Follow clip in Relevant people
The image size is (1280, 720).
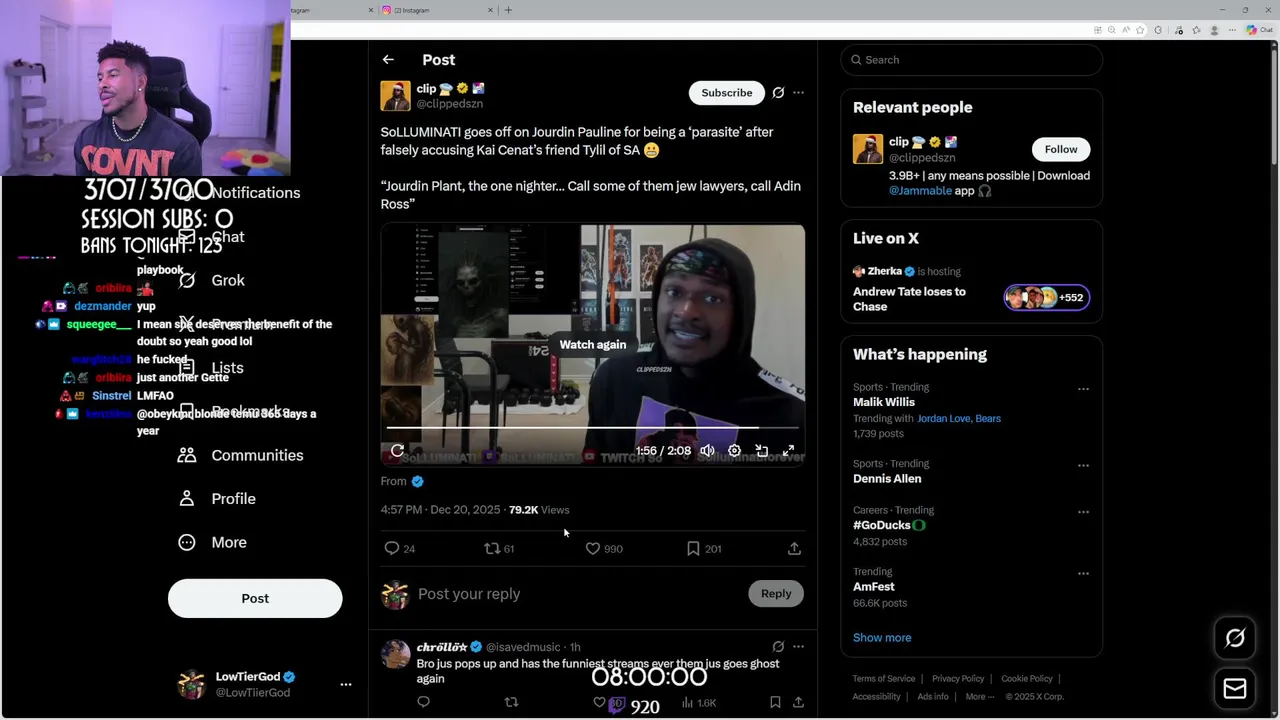(x=1061, y=149)
